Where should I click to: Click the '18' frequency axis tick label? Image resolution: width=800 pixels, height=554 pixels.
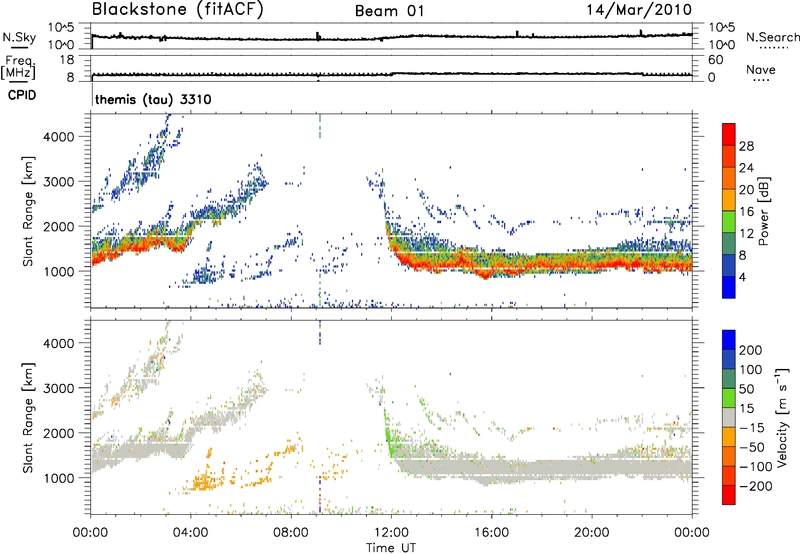[x=67, y=60]
